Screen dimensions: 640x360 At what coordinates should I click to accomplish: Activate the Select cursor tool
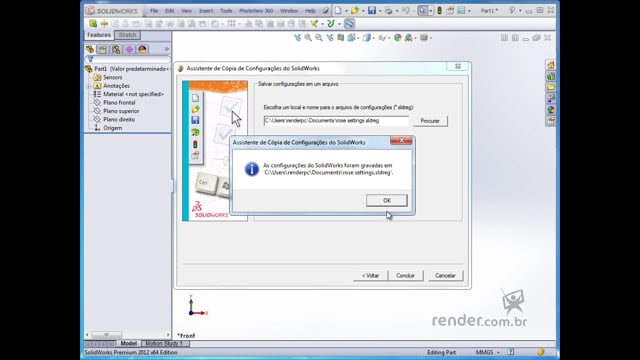pos(422,11)
